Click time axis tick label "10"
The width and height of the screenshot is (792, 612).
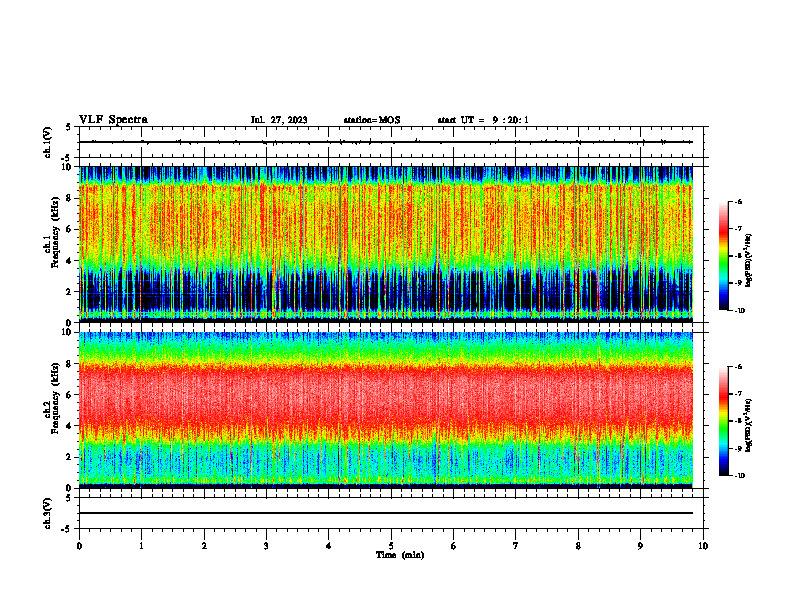tap(703, 546)
